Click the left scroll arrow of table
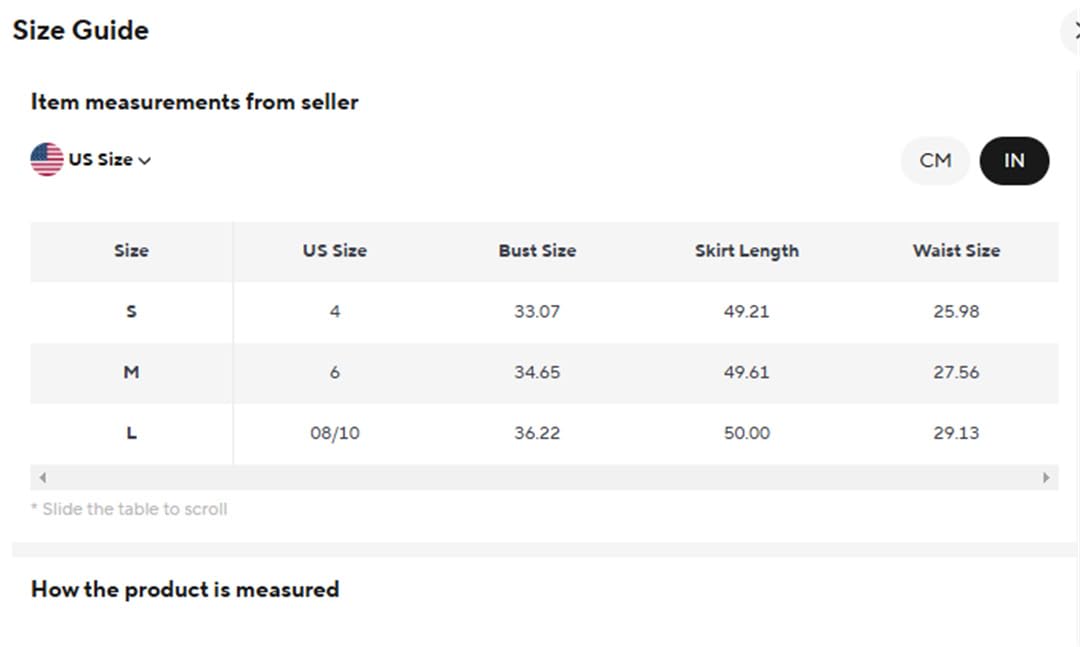 43,477
